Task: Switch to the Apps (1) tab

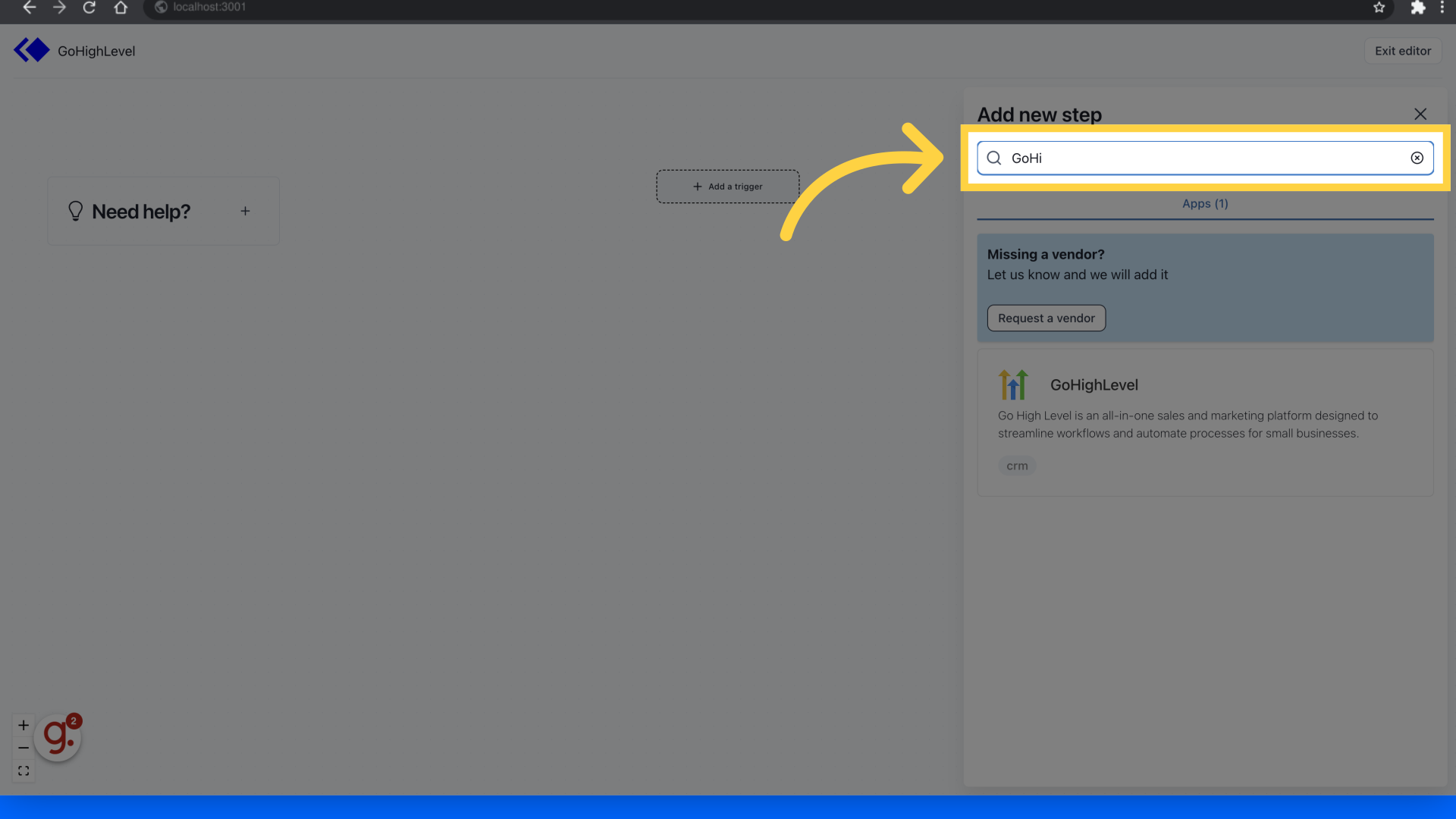Action: (1205, 204)
